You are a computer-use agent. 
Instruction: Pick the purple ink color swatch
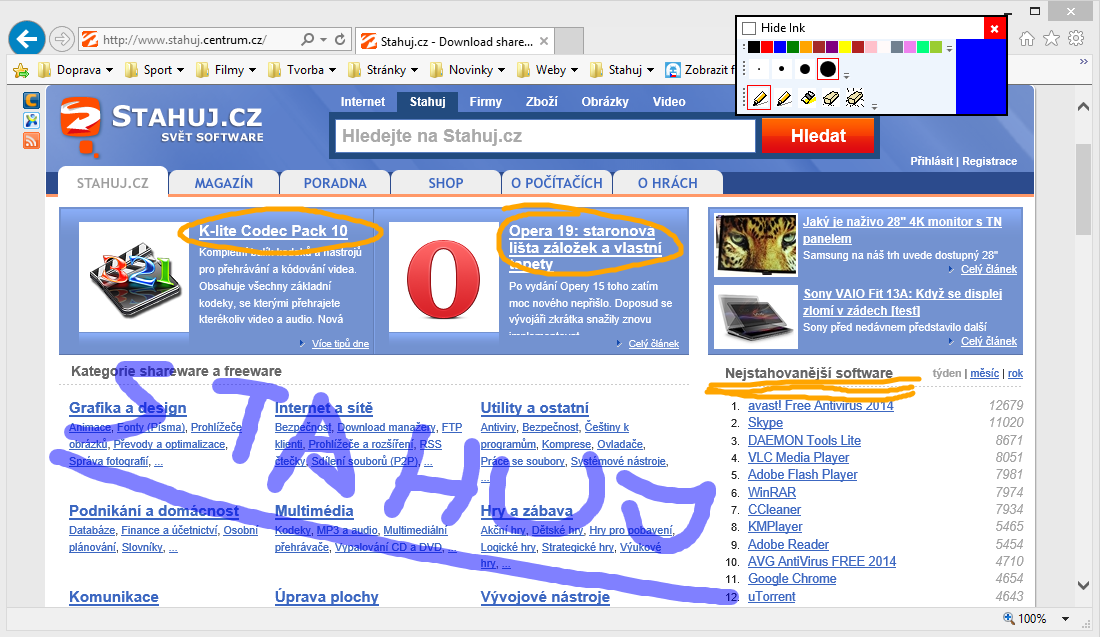[x=832, y=47]
